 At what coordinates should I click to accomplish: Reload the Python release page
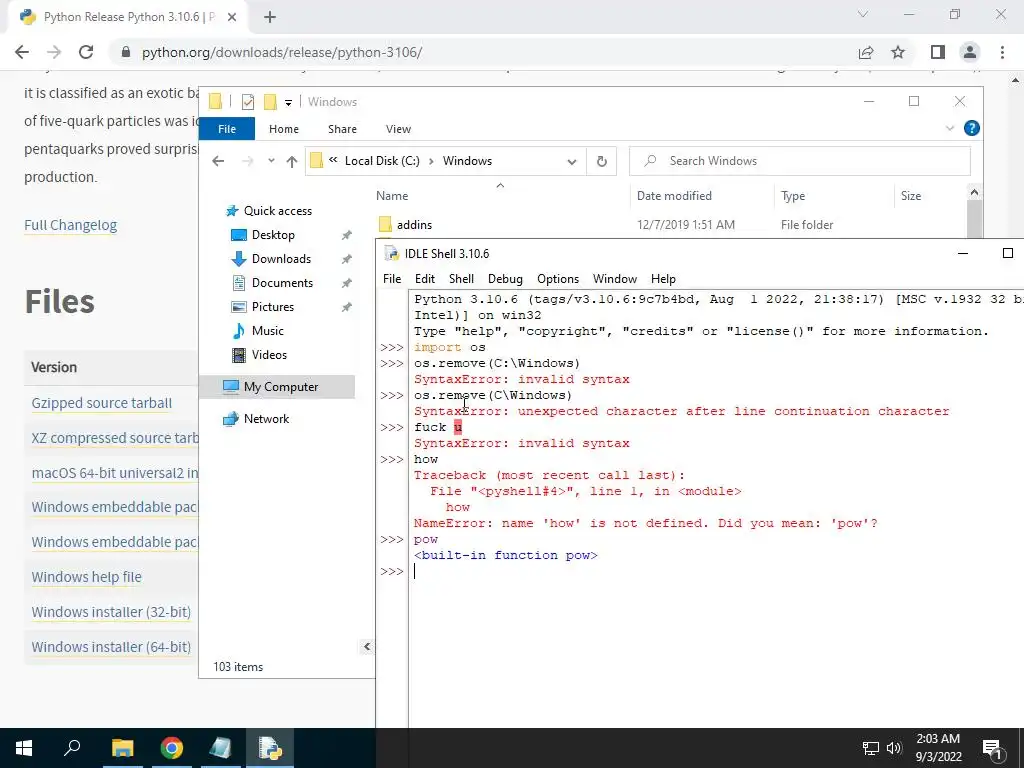(x=86, y=52)
